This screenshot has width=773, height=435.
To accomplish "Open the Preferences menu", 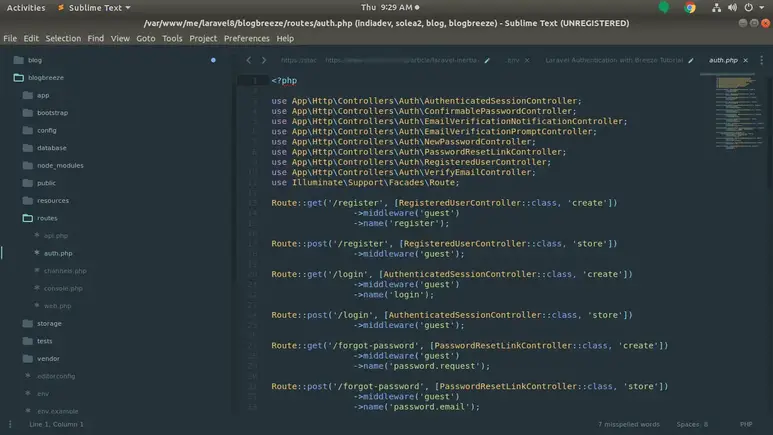I will (246, 38).
